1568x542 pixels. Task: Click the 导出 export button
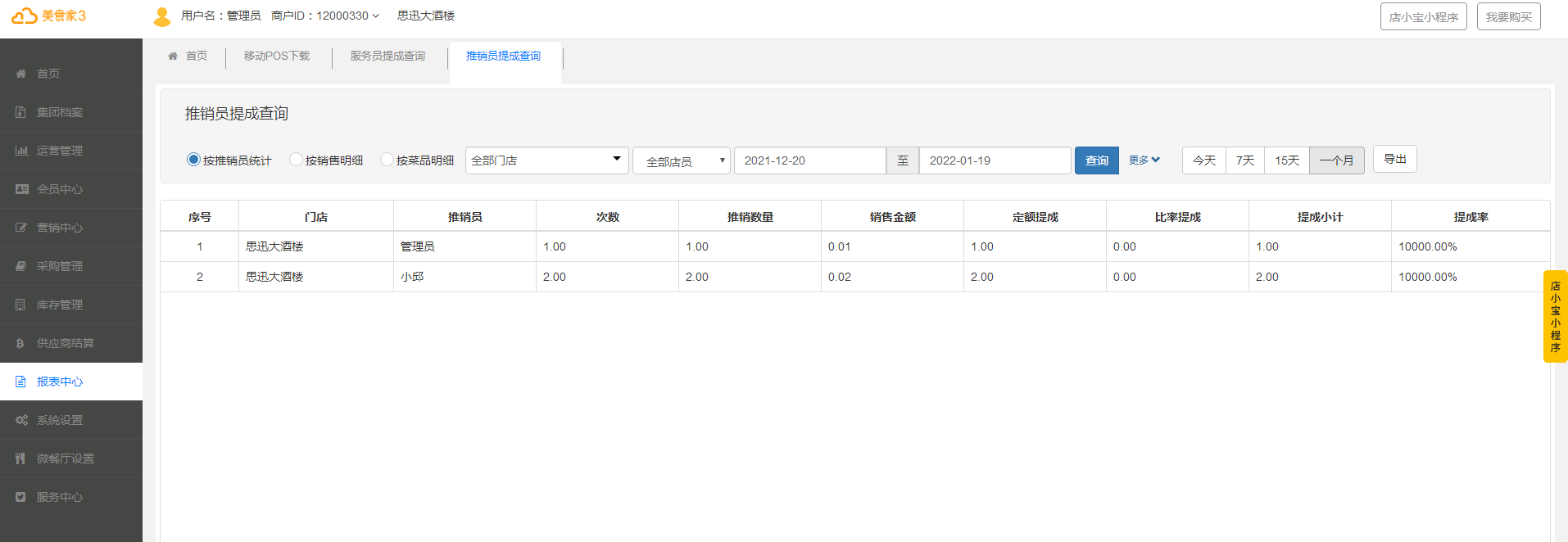(1394, 159)
